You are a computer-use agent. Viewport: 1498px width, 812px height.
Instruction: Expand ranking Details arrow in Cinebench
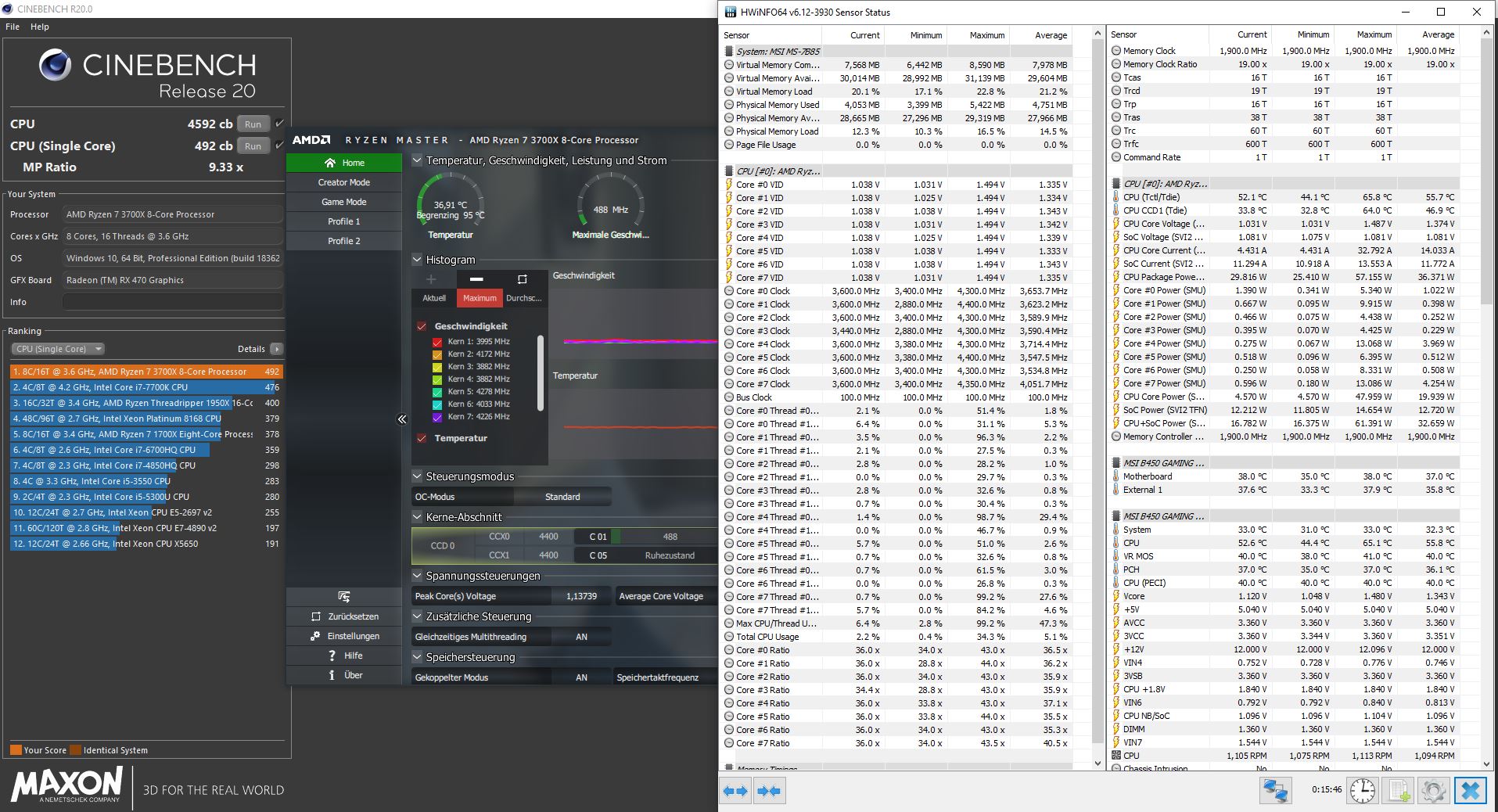(277, 349)
